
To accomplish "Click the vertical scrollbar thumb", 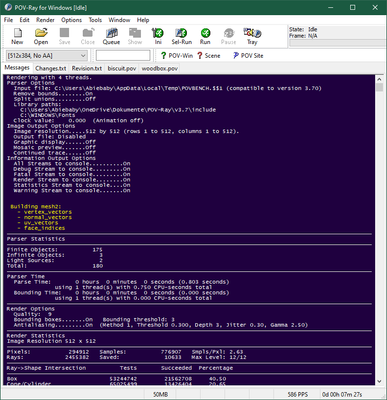I will pyautogui.click(x=379, y=87).
